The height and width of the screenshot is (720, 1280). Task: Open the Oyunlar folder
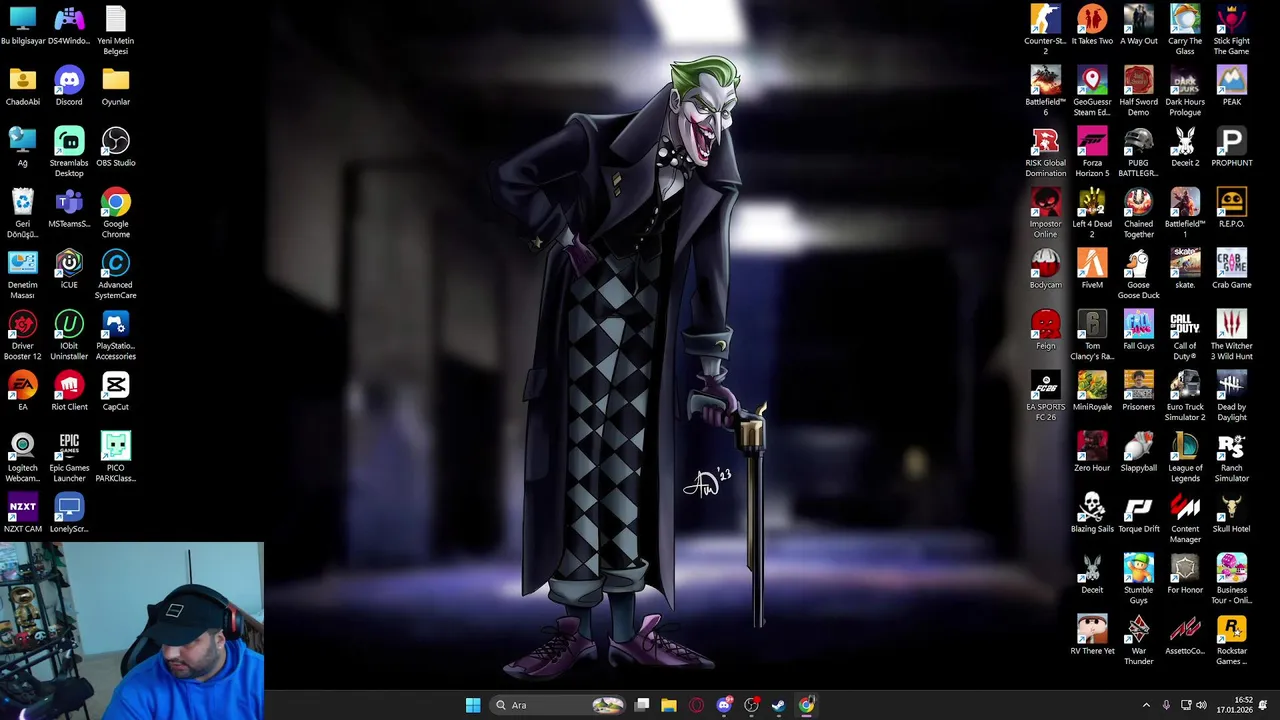click(115, 87)
